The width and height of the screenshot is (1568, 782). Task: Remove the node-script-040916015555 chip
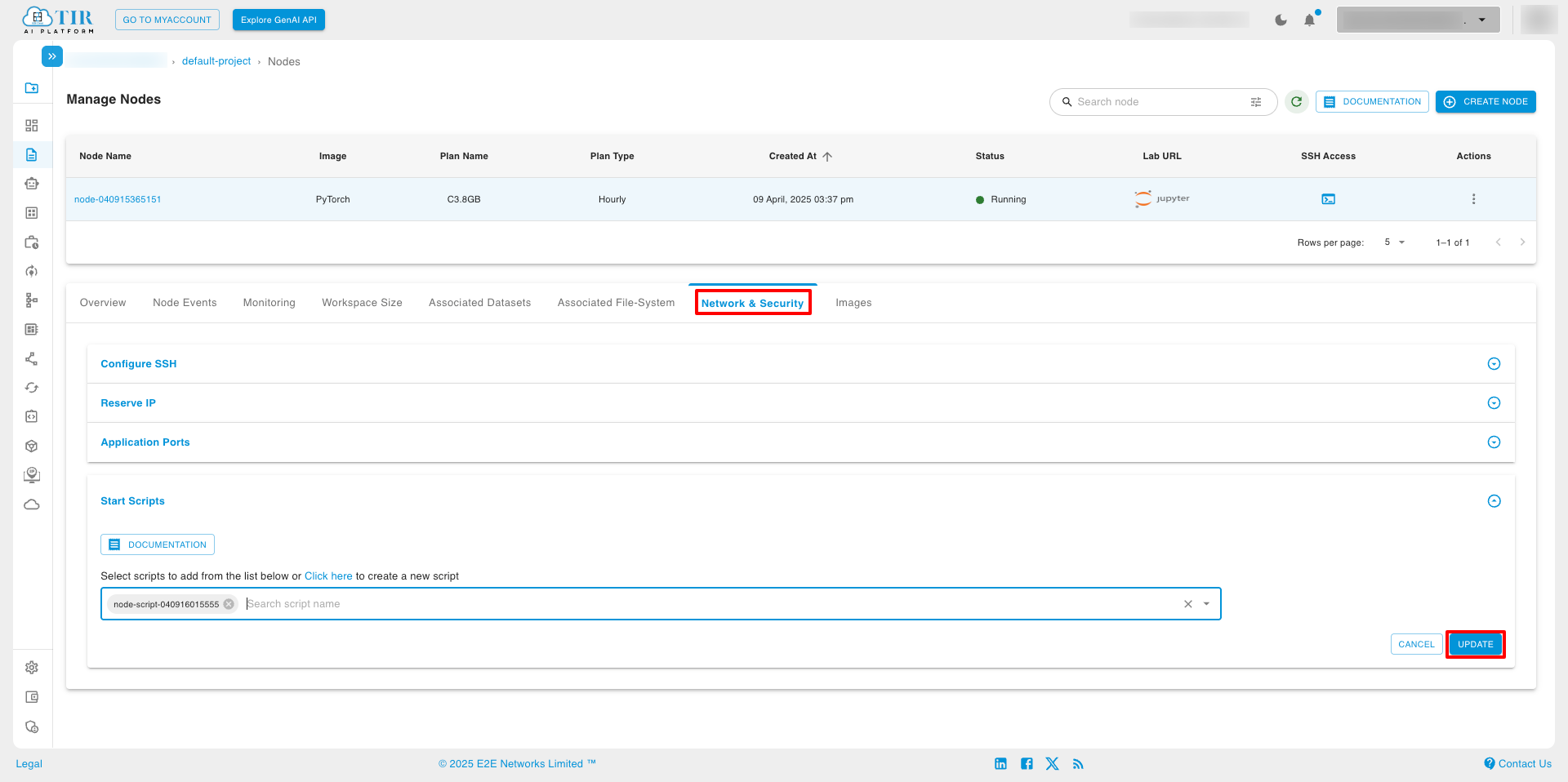[229, 604]
